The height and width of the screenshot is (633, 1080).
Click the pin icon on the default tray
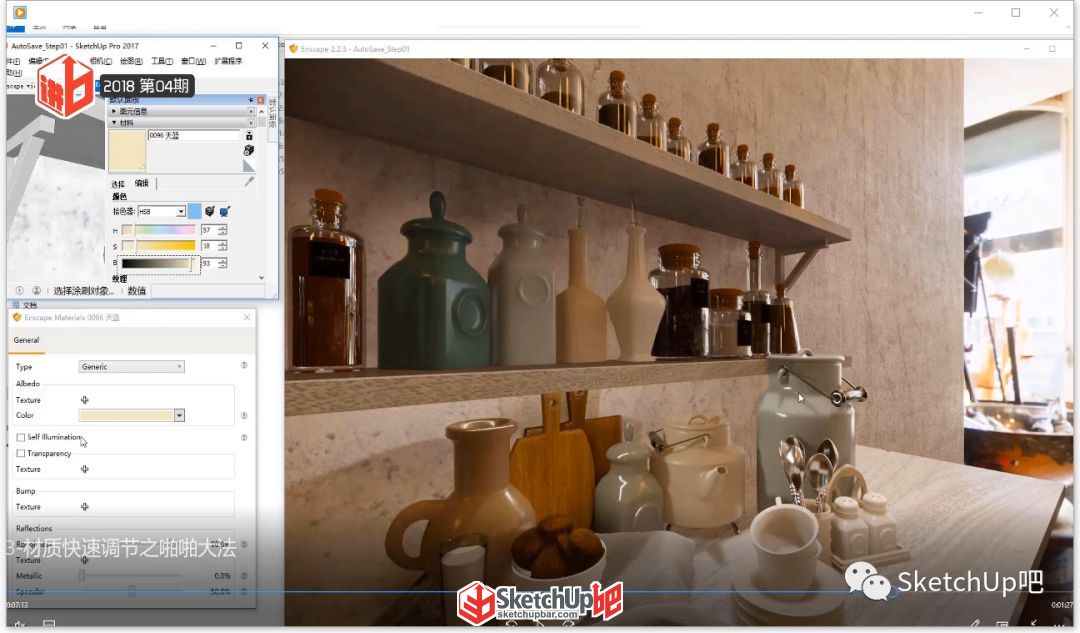pos(251,100)
